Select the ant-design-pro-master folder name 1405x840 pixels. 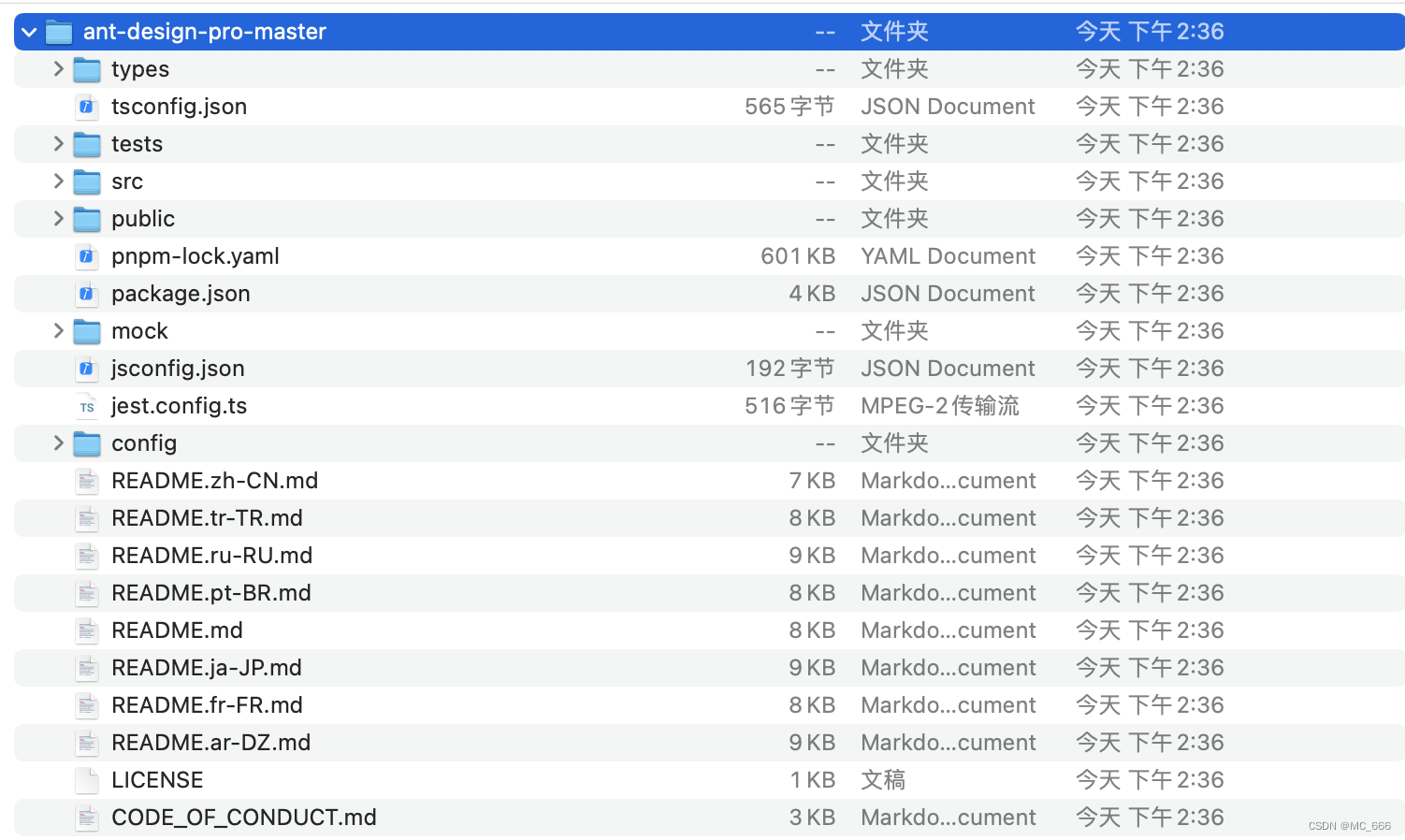(205, 32)
